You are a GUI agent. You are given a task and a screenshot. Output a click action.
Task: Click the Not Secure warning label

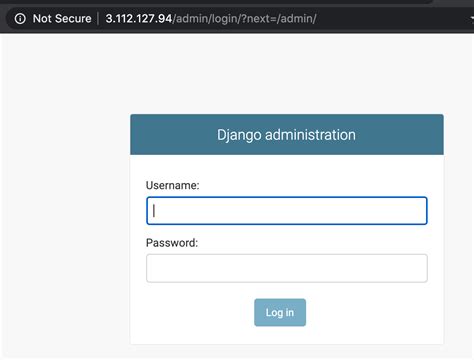[x=62, y=19]
